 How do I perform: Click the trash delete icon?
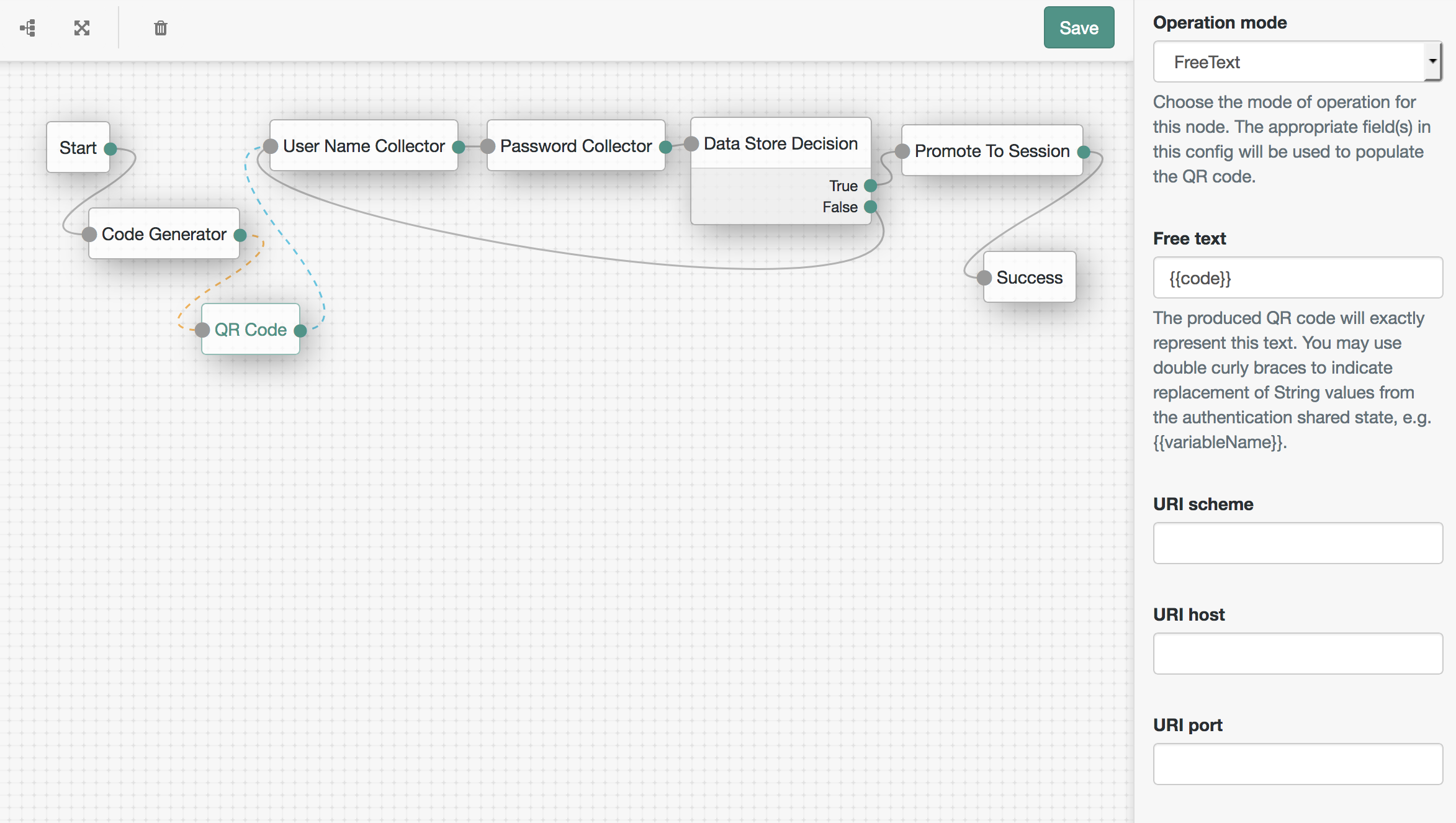pos(161,28)
